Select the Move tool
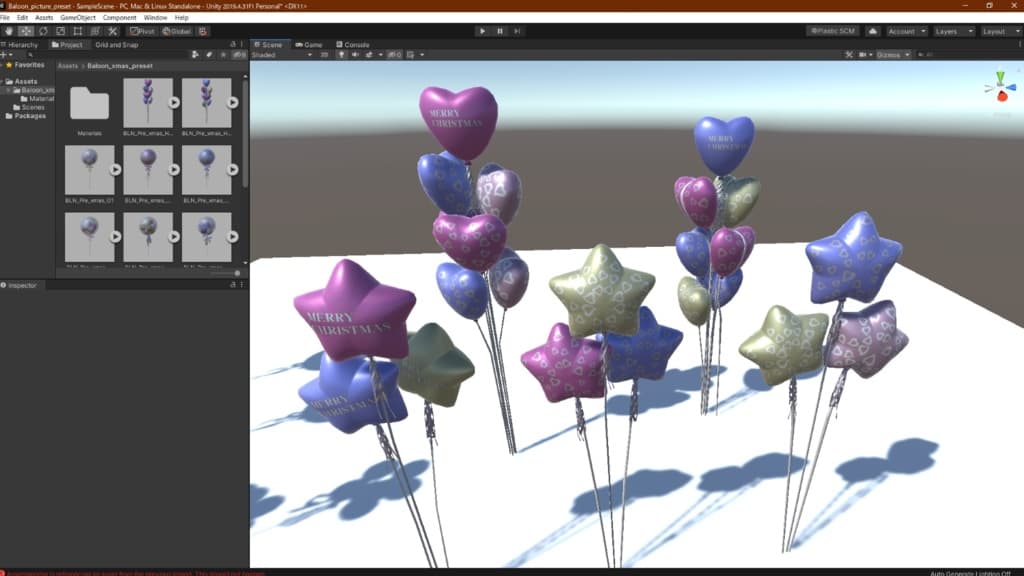 [x=25, y=31]
